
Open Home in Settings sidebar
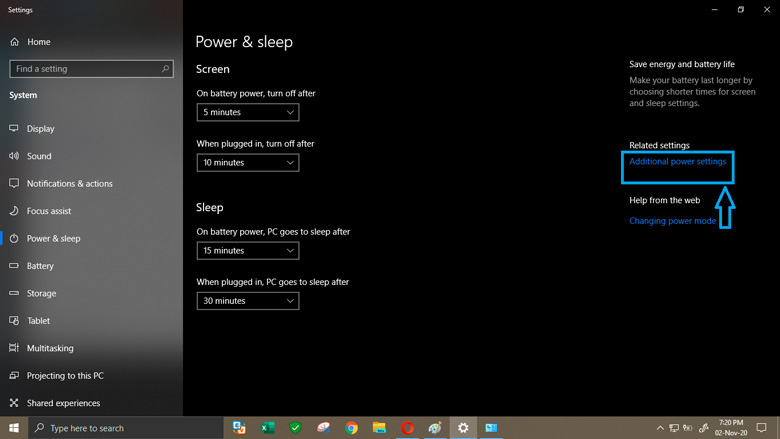pos(39,42)
